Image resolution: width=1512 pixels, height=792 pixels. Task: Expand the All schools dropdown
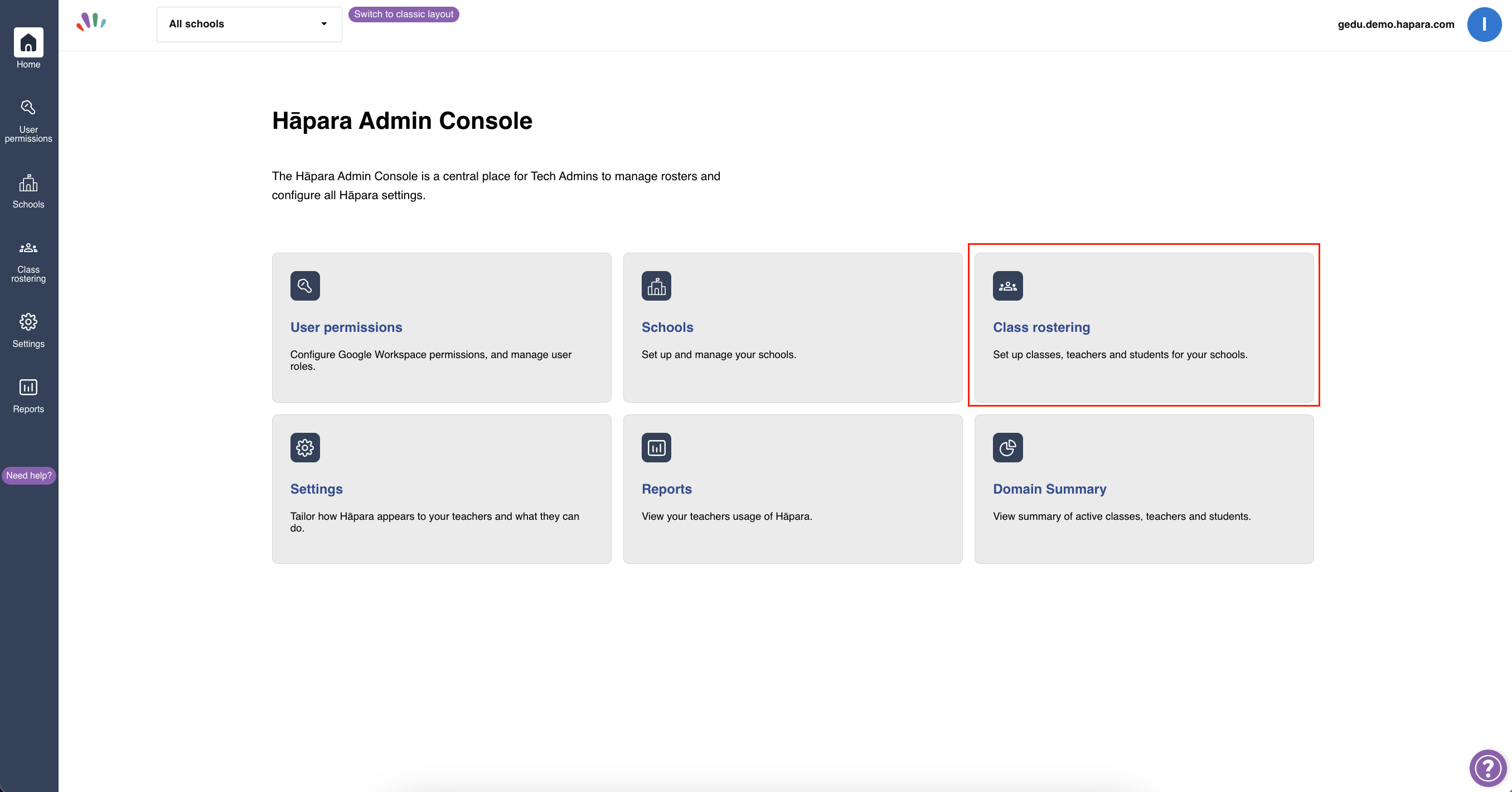click(x=249, y=24)
